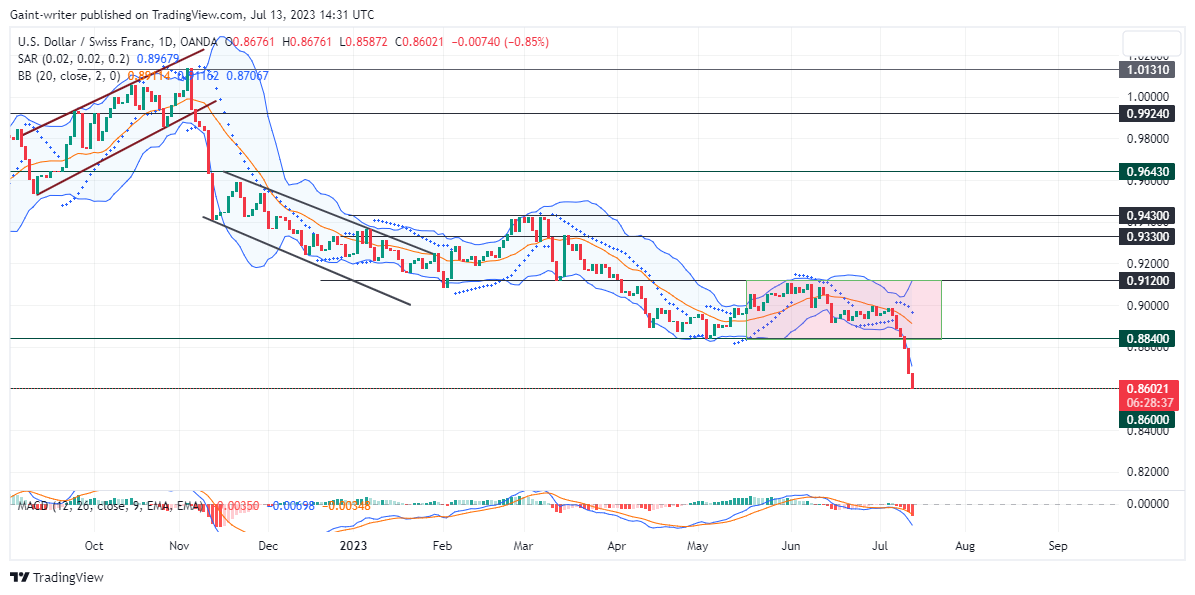Click the 1.00000 price axis value
This screenshot has width=1195, height=595.
[x=1147, y=98]
